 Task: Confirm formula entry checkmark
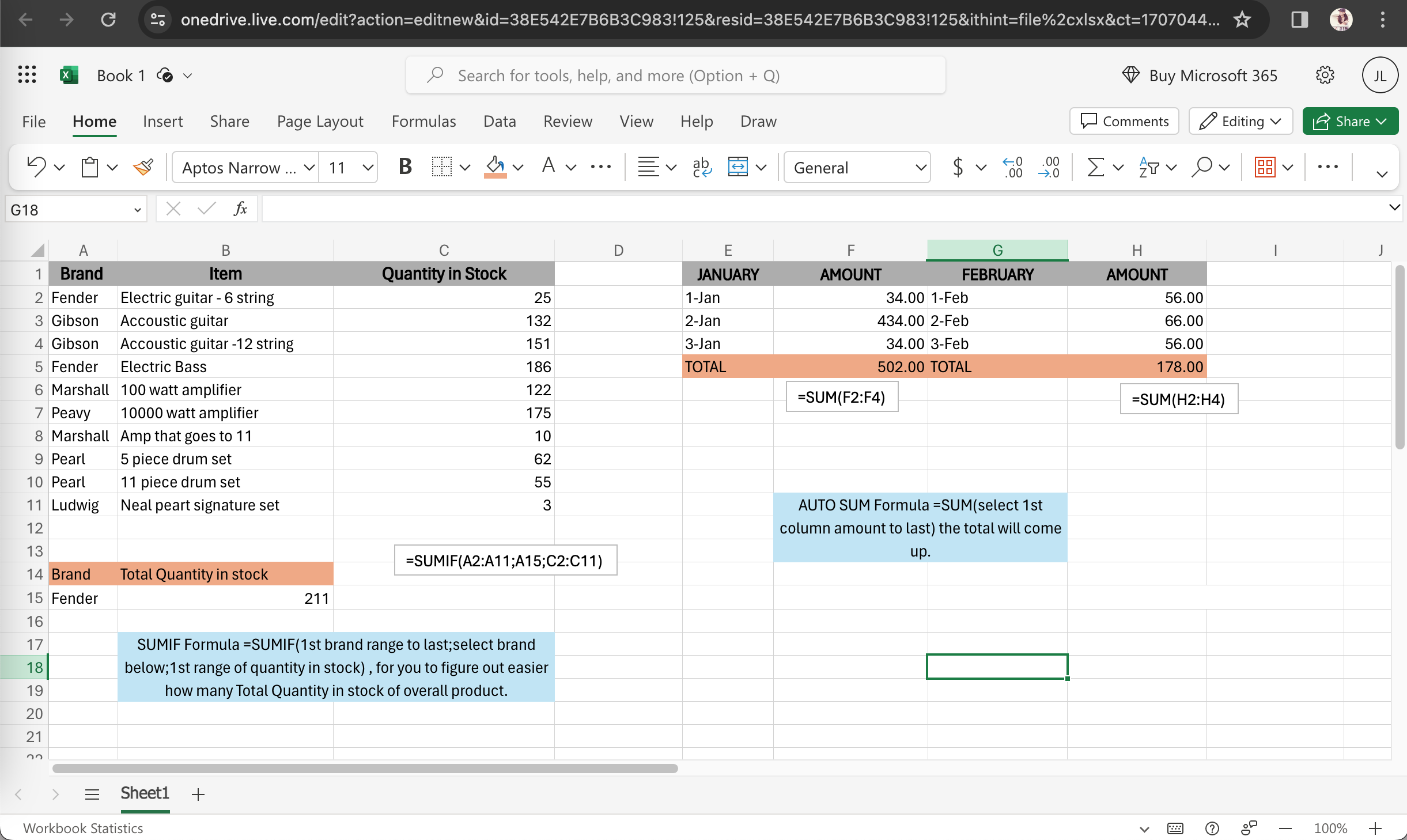206,209
